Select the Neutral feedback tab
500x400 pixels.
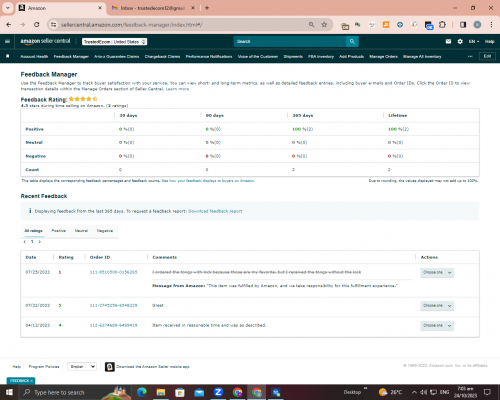click(x=81, y=231)
